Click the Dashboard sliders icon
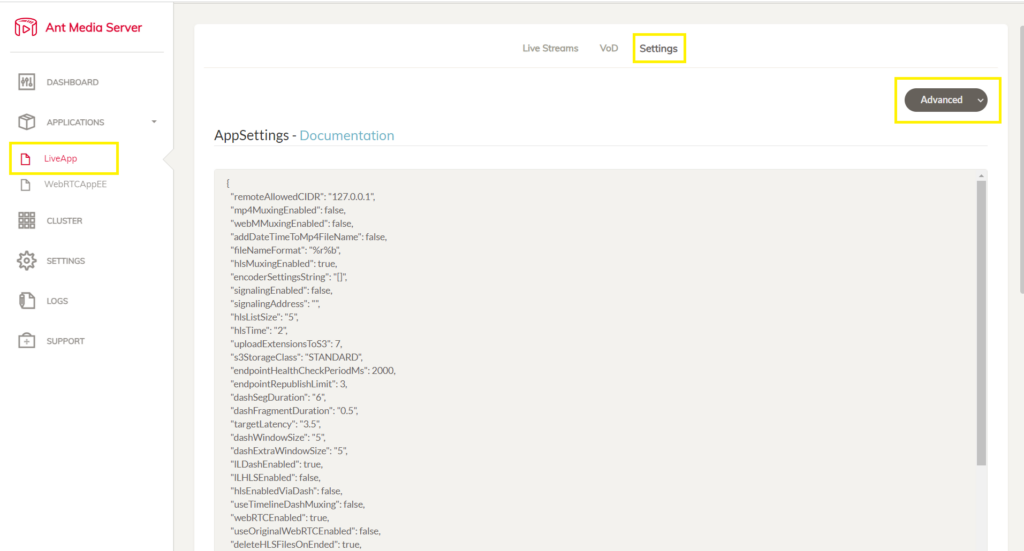Image resolution: width=1024 pixels, height=551 pixels. point(27,82)
